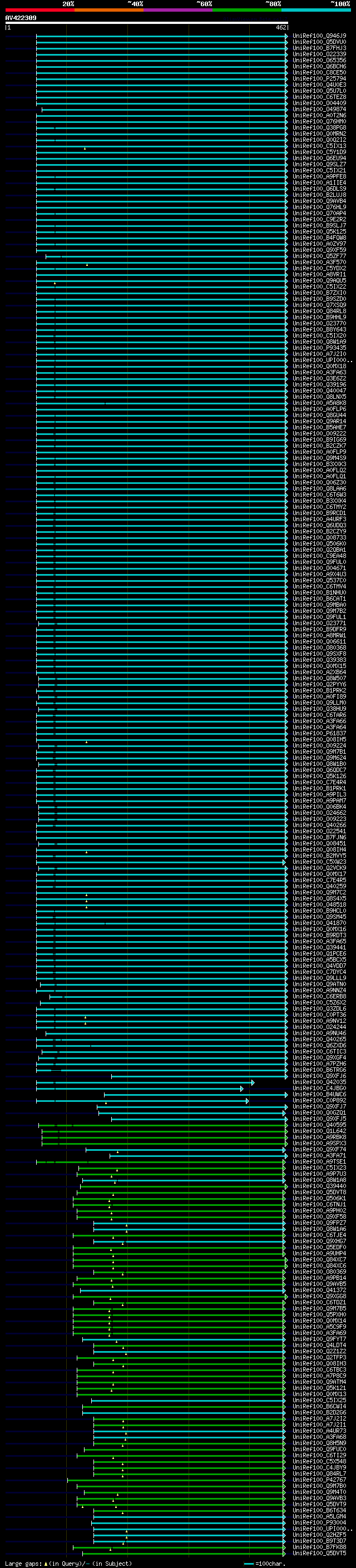The height and width of the screenshot is (1568, 356).
Task: Click the label UniRef100_Q9XGF4
Action: 319,1058
